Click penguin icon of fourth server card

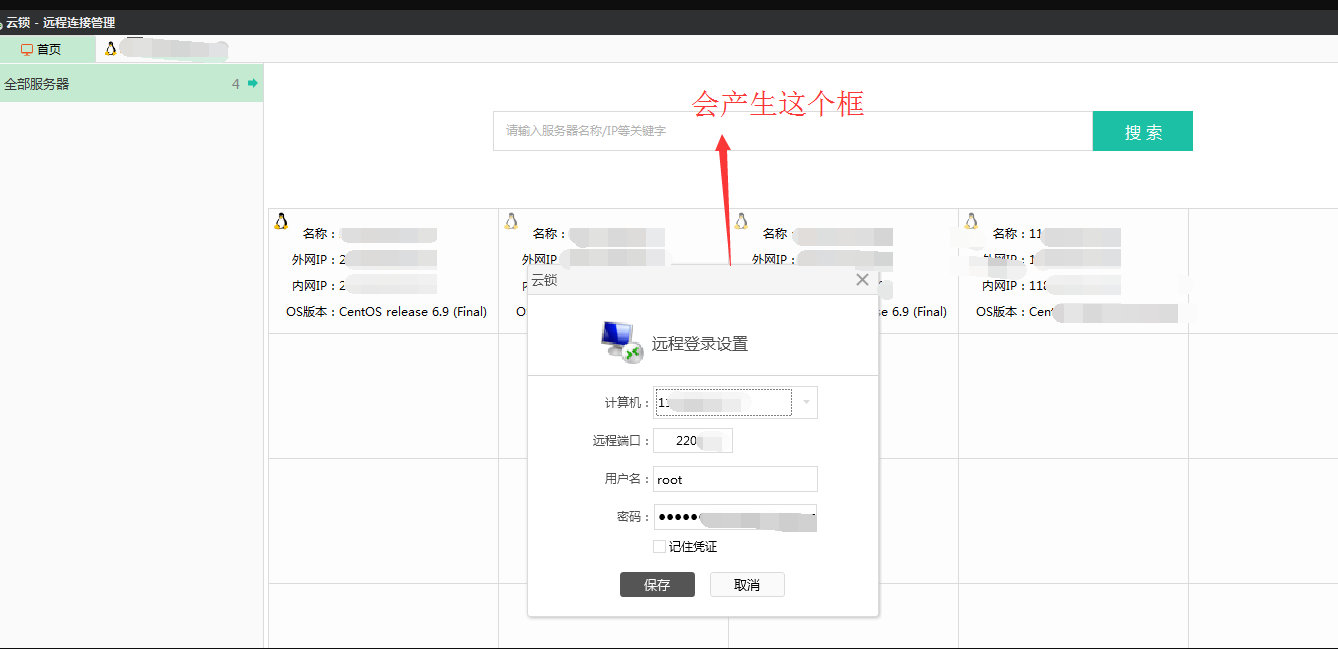coord(971,221)
